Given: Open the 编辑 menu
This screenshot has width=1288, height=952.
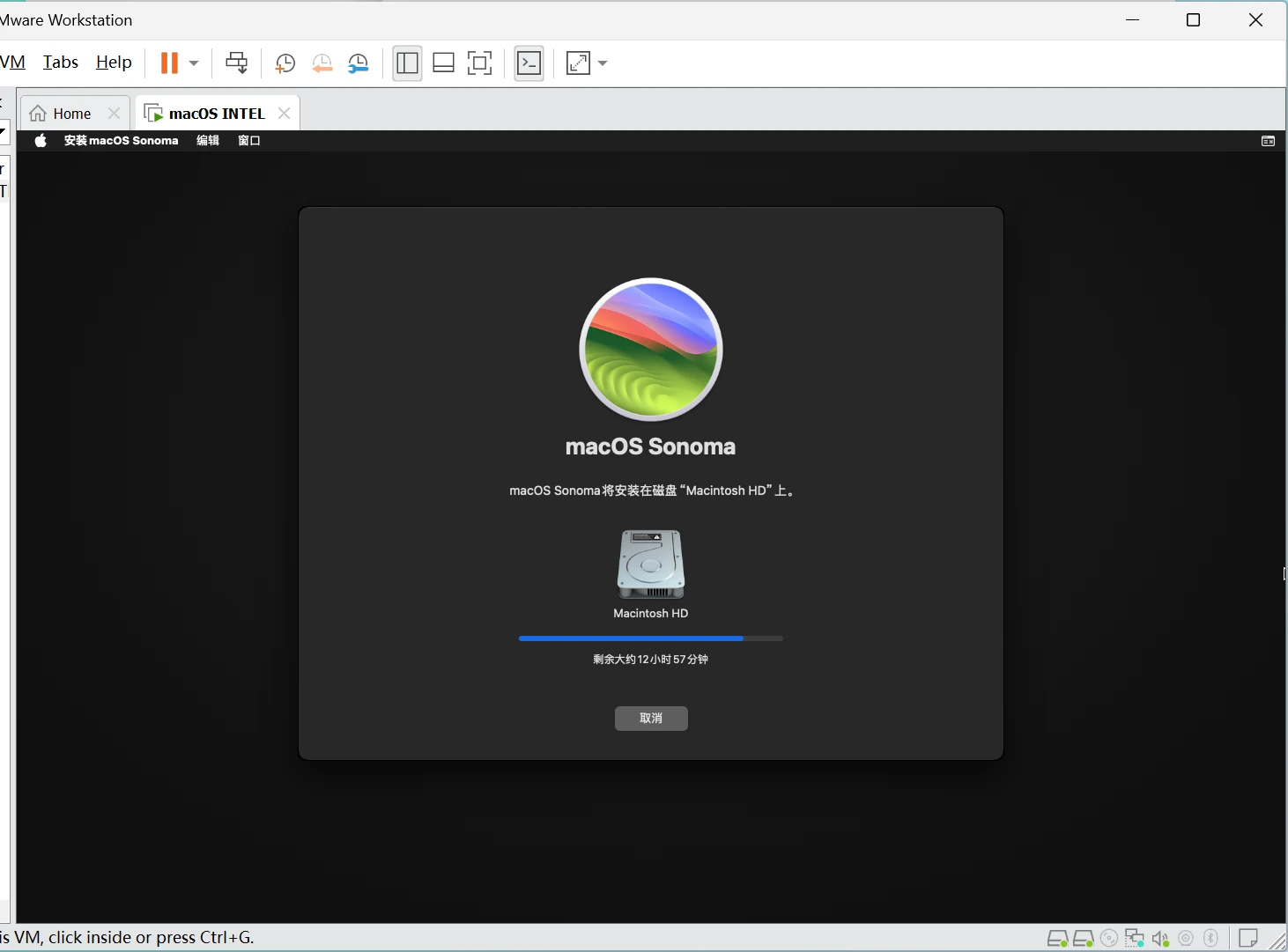Looking at the screenshot, I should 208,141.
